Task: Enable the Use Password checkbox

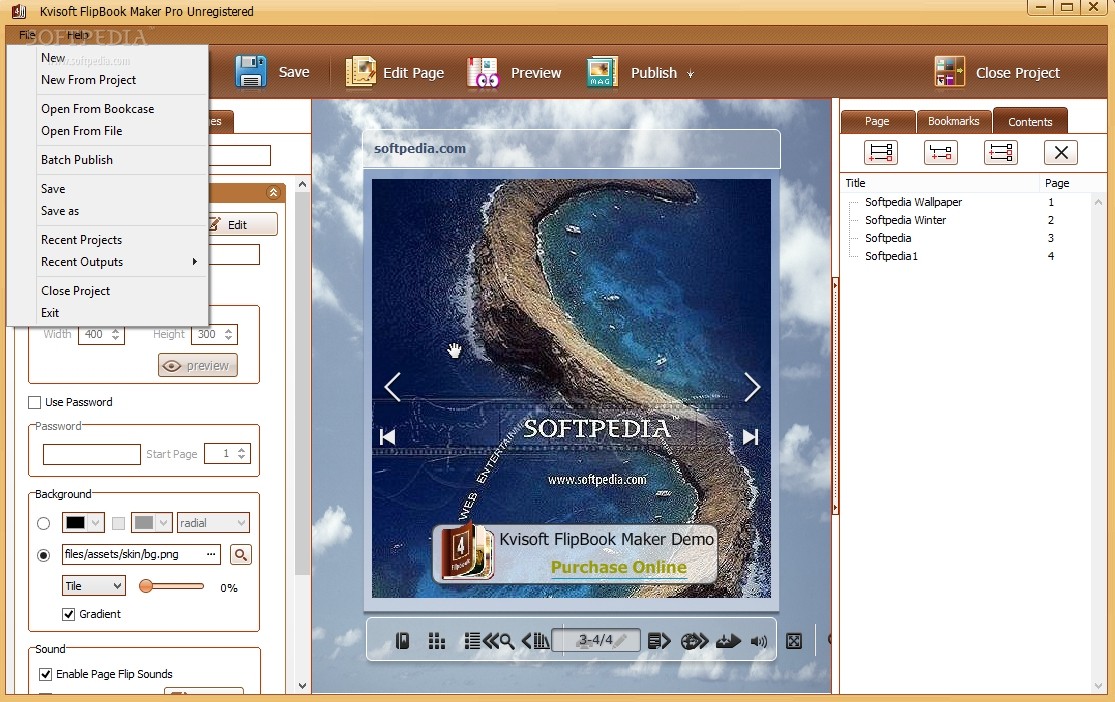Action: click(34, 403)
